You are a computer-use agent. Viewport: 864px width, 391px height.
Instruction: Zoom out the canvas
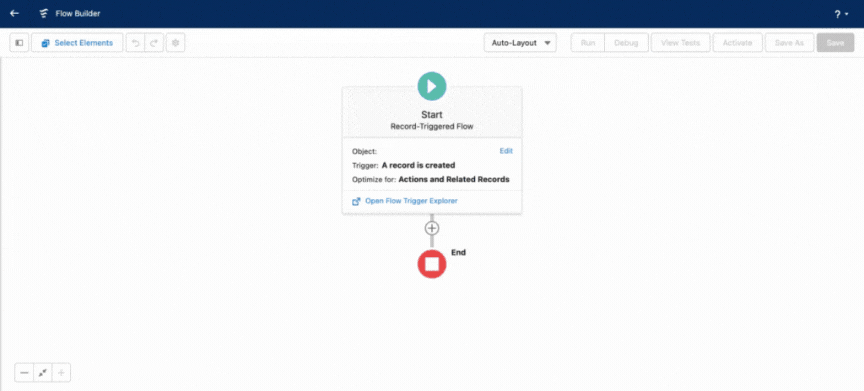click(24, 373)
